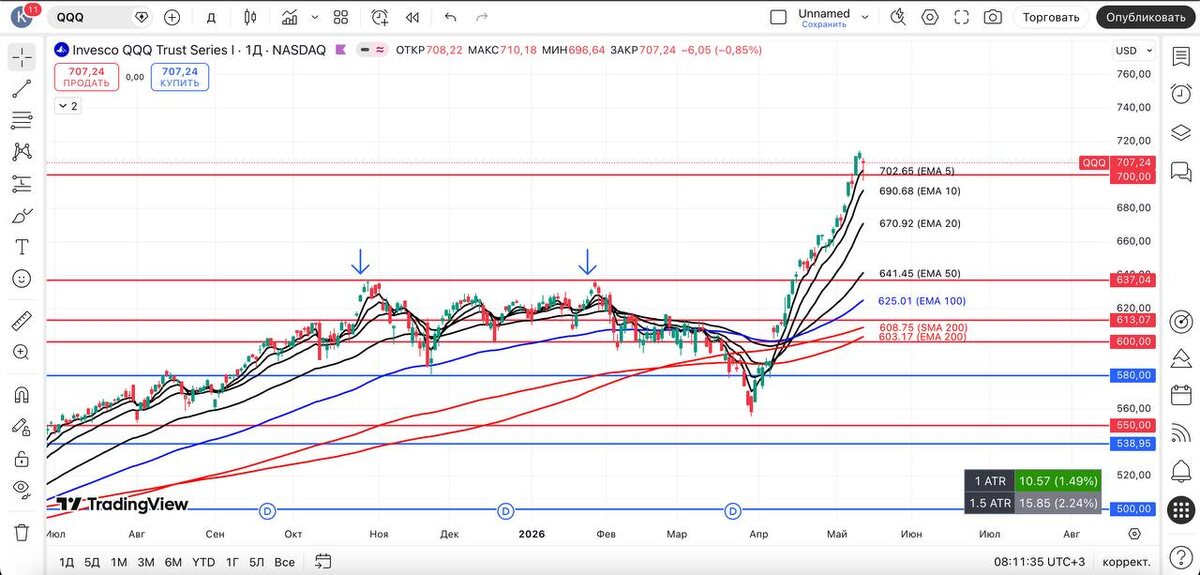Screen dimensions: 1200x575
Task: Click the 700,00 red price level label
Action: pos(1135,176)
